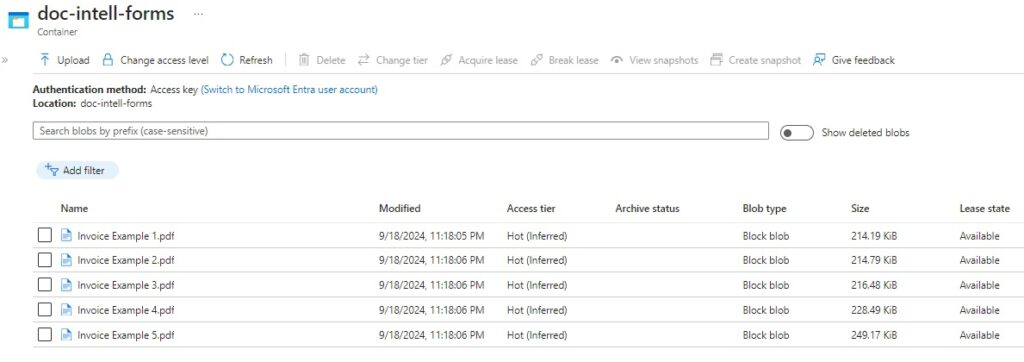Click Create snapshot in toolbar
This screenshot has height=362, width=1024.
click(x=756, y=60)
